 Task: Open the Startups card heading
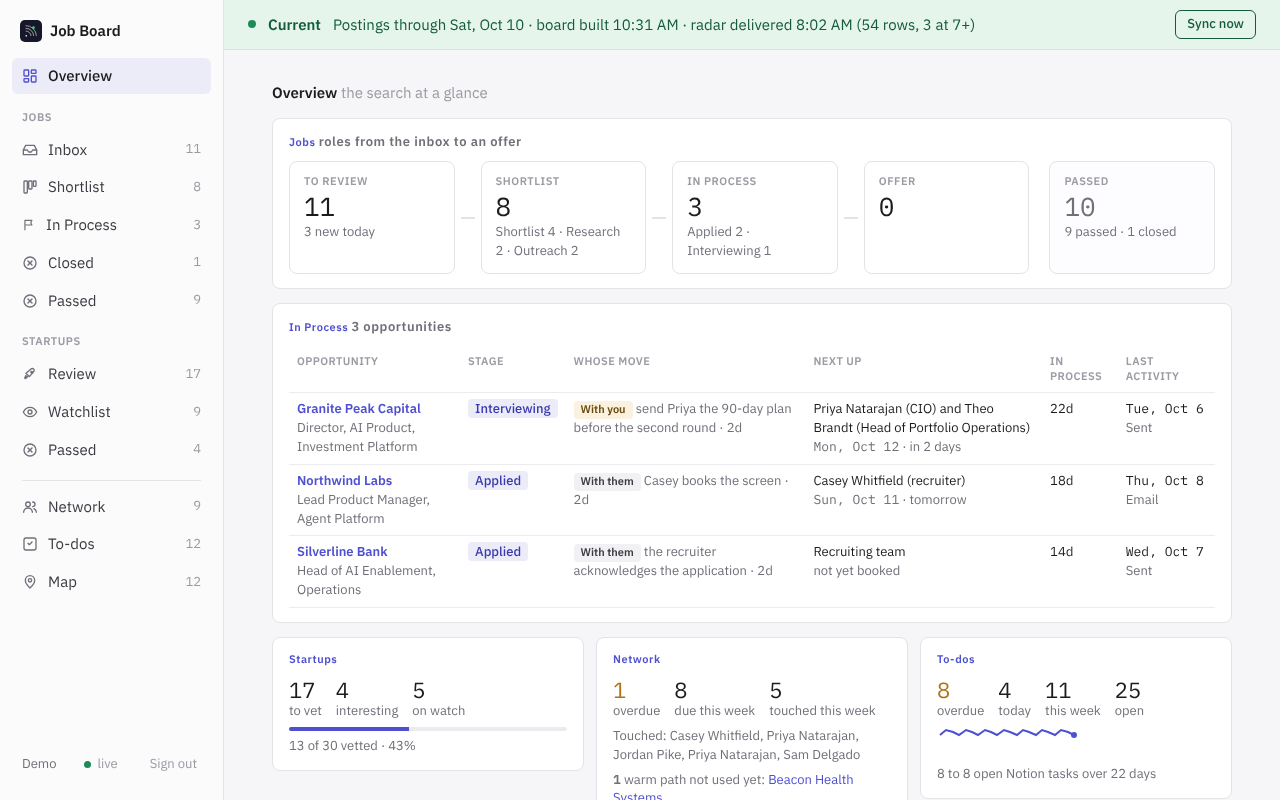[x=313, y=659]
